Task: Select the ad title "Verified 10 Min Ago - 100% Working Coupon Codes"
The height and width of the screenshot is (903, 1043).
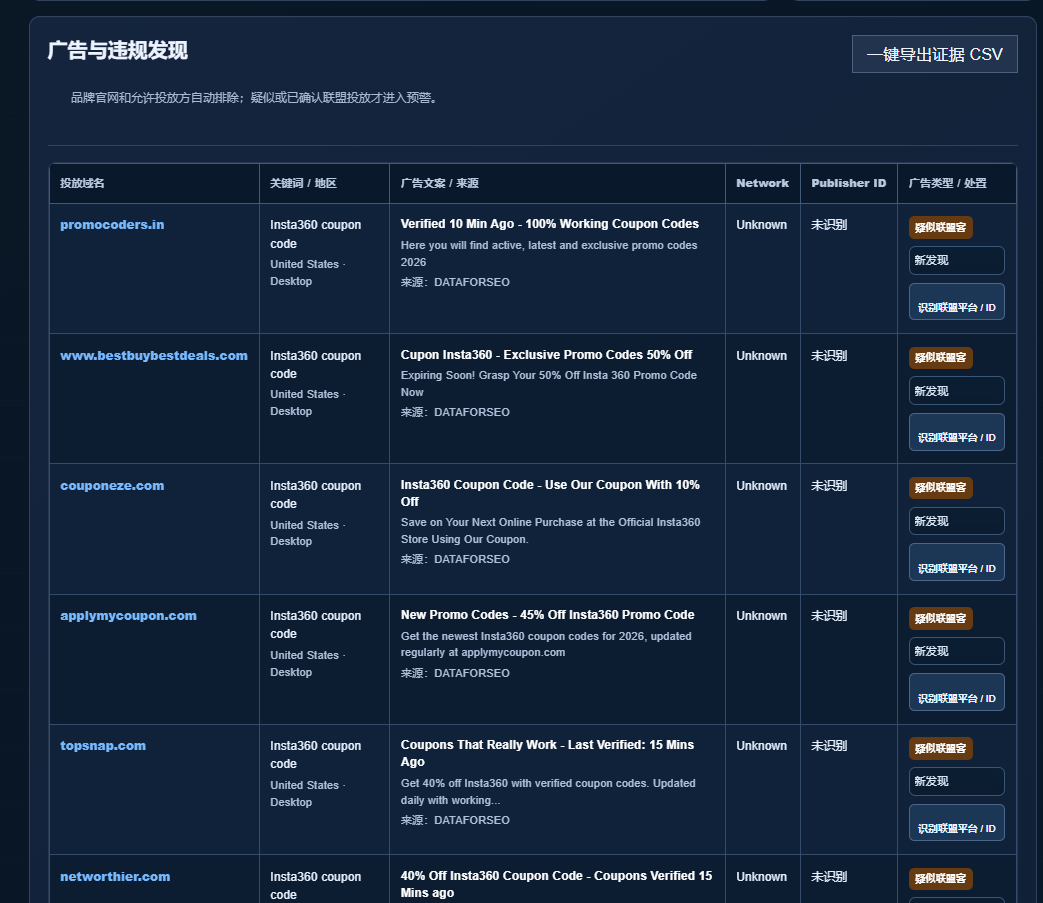Action: pos(549,224)
